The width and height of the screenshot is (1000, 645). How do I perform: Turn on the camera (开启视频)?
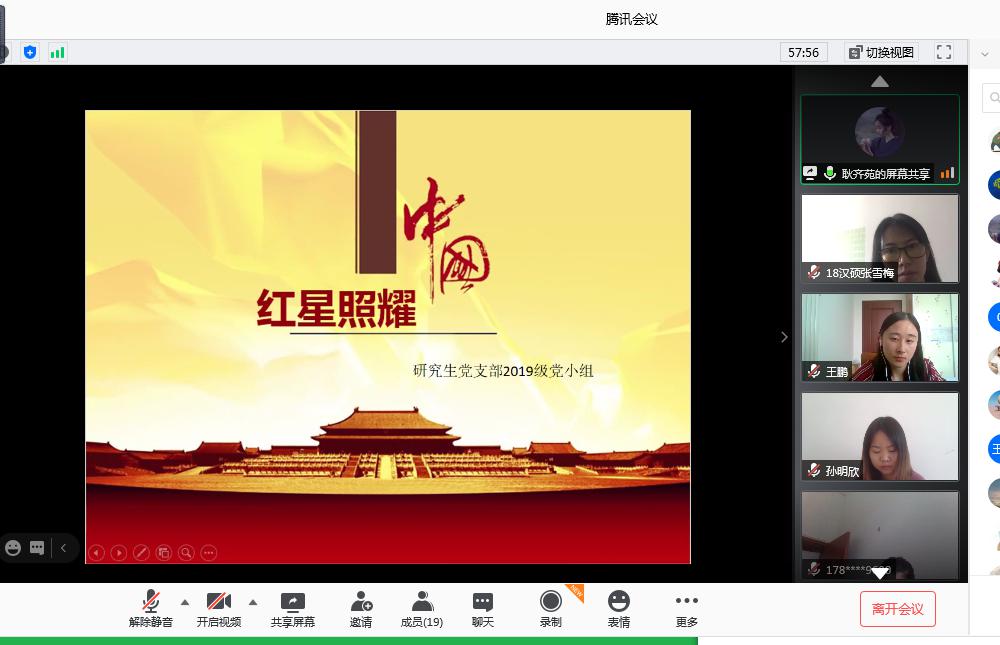click(218, 607)
